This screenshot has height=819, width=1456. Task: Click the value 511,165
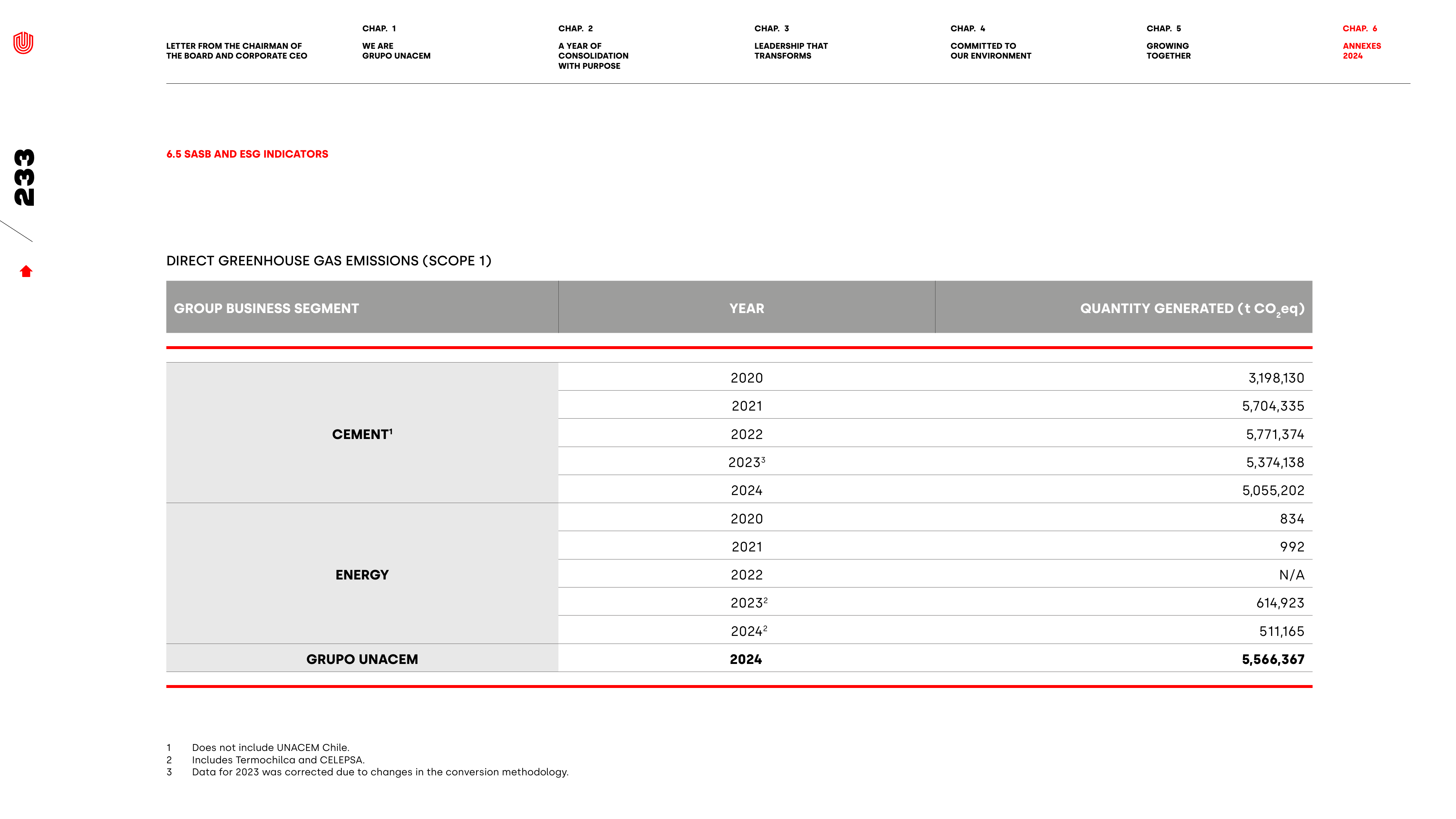click(1281, 631)
